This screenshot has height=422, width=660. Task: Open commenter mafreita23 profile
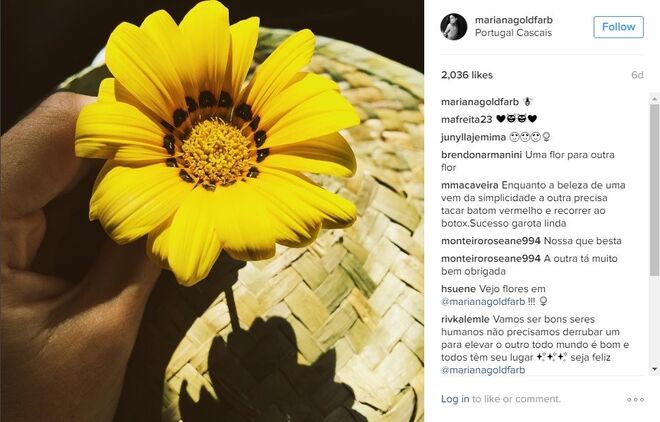(466, 119)
